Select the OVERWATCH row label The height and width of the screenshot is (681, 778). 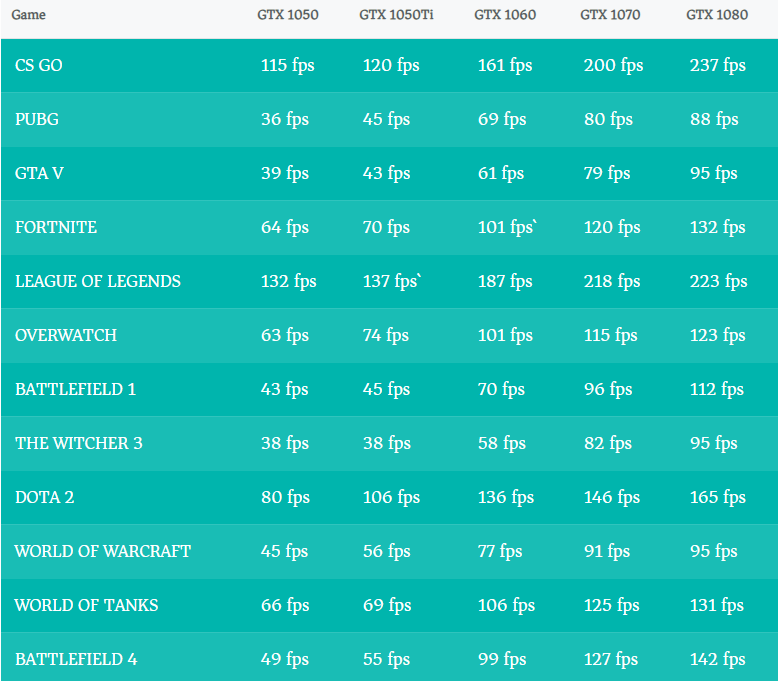[x=66, y=335]
